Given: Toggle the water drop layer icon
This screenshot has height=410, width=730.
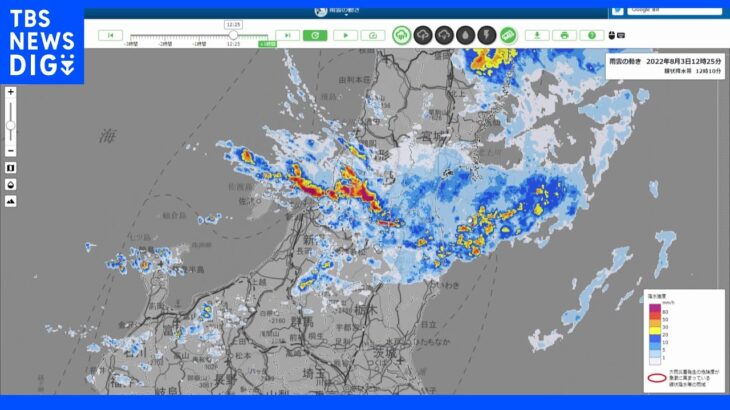Looking at the screenshot, I should [465, 35].
